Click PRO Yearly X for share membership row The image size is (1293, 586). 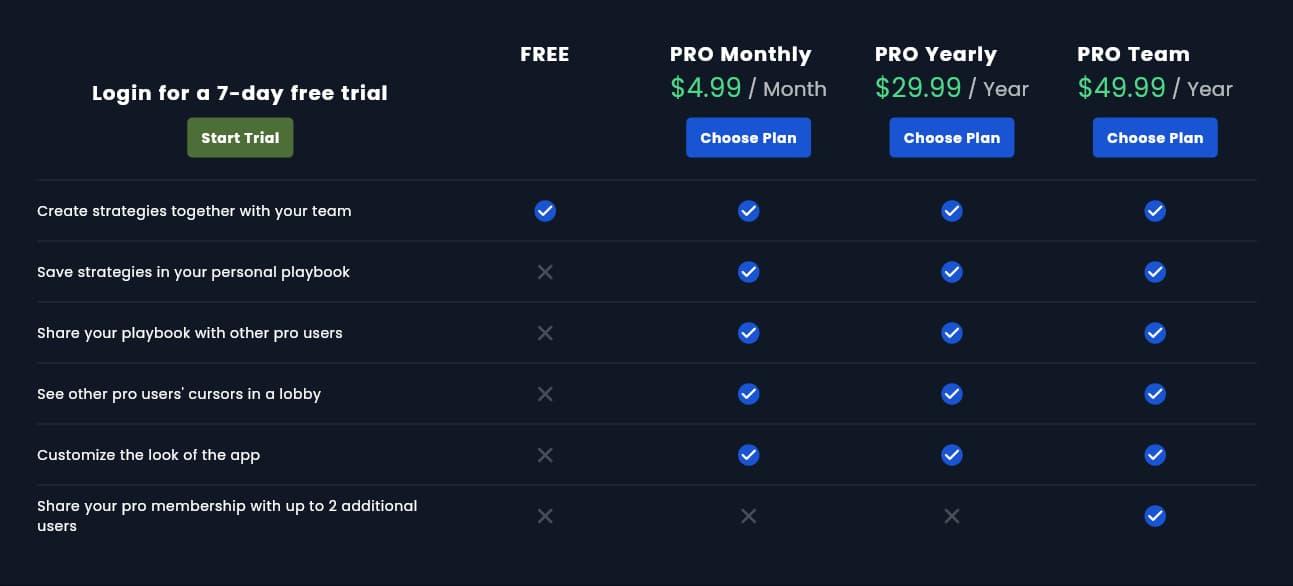point(952,516)
